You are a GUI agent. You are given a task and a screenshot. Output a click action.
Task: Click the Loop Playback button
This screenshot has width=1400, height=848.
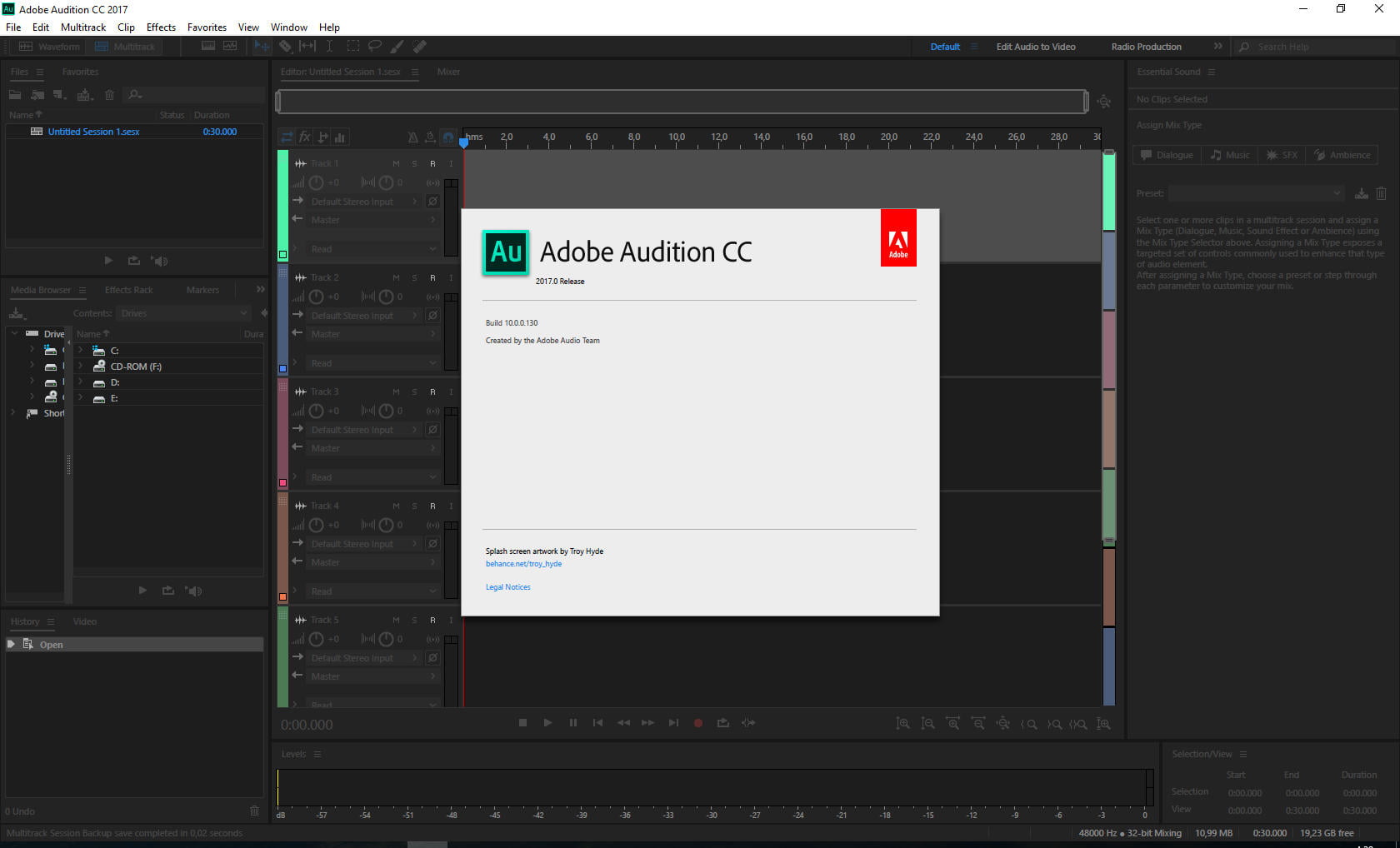click(x=723, y=723)
